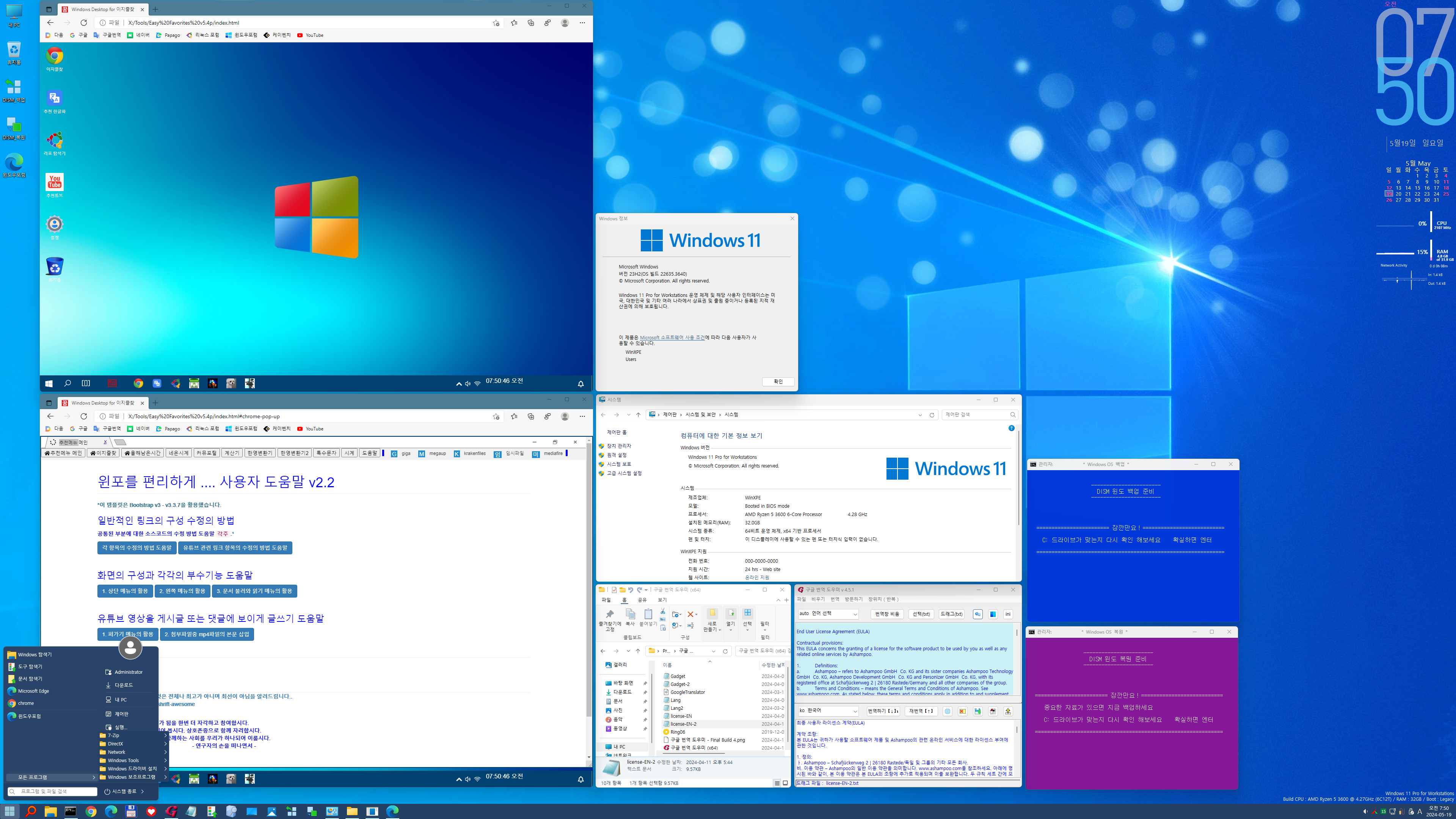
Task: Open the Microsoft 소프트웨어 사용 조건 link
Action: coord(672,337)
